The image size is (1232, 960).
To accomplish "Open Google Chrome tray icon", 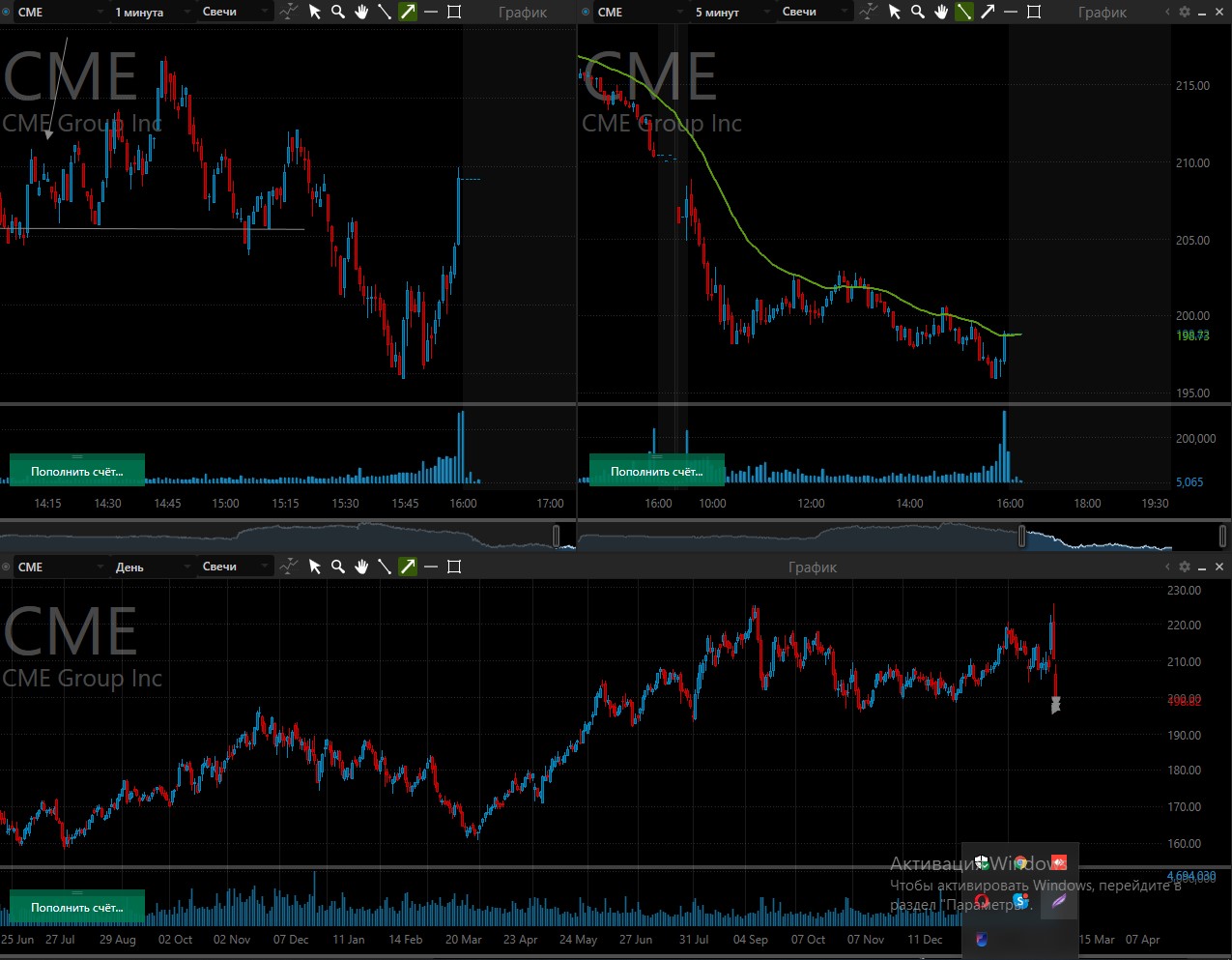I will (x=1020, y=862).
